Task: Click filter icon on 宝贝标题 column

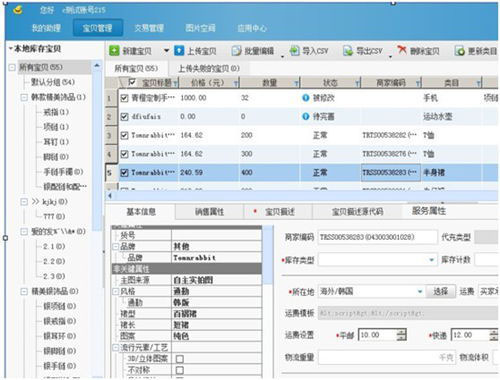Action: click(x=176, y=83)
